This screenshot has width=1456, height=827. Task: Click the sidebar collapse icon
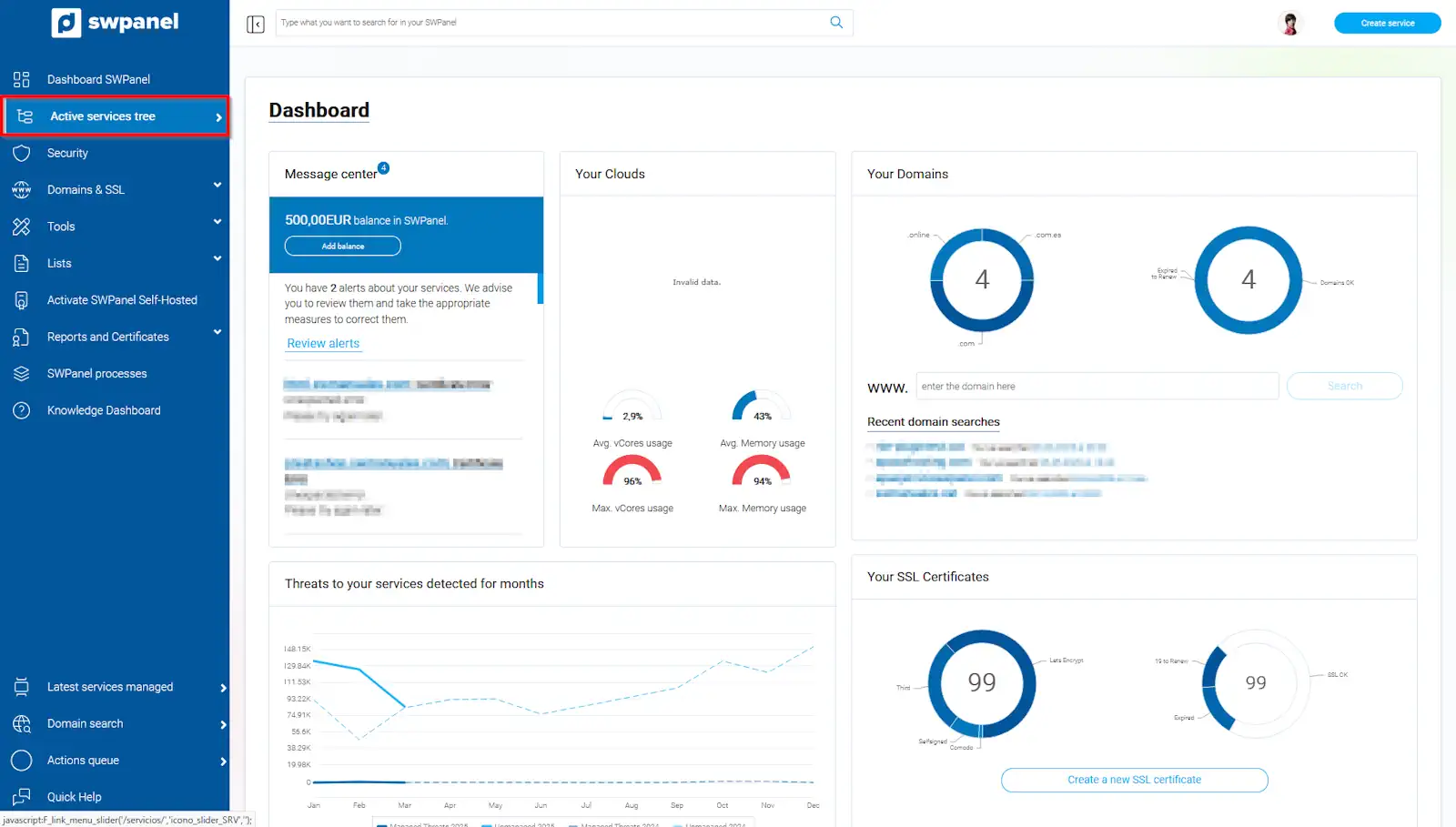256,24
